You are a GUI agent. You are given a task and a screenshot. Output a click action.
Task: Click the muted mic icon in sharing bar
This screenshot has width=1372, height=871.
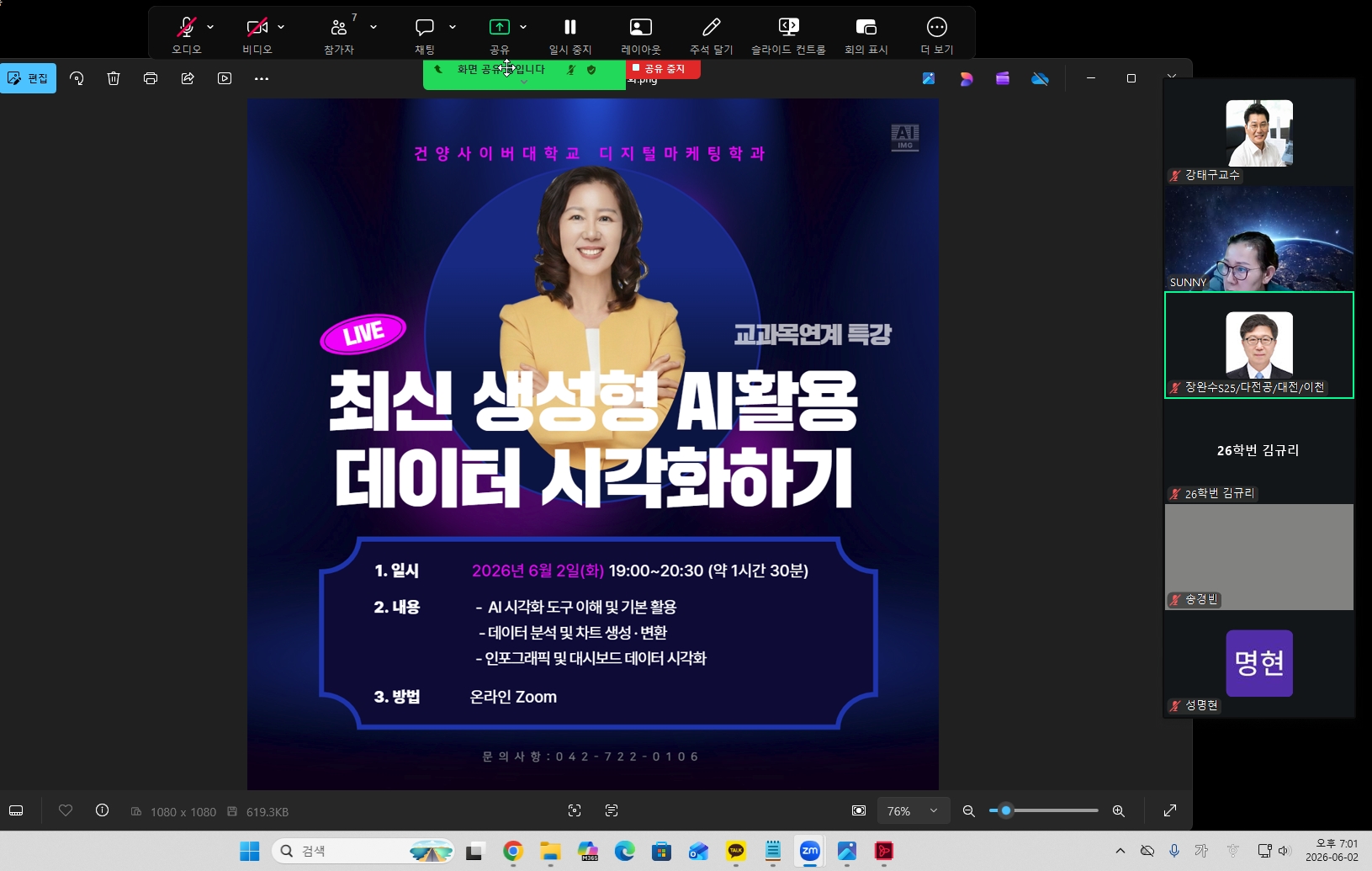[x=571, y=70]
